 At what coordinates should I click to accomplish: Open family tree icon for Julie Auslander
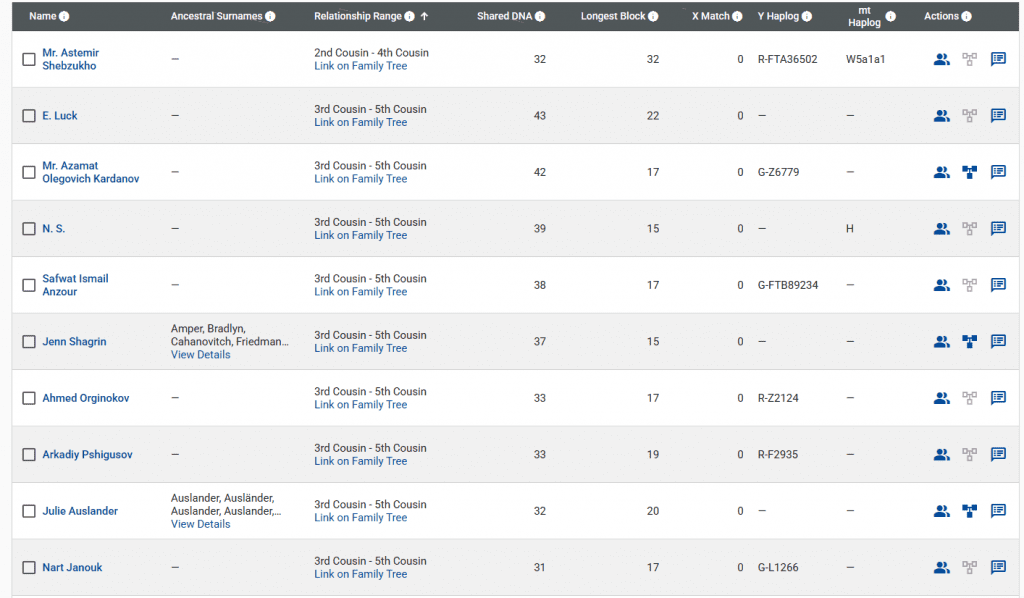click(969, 511)
